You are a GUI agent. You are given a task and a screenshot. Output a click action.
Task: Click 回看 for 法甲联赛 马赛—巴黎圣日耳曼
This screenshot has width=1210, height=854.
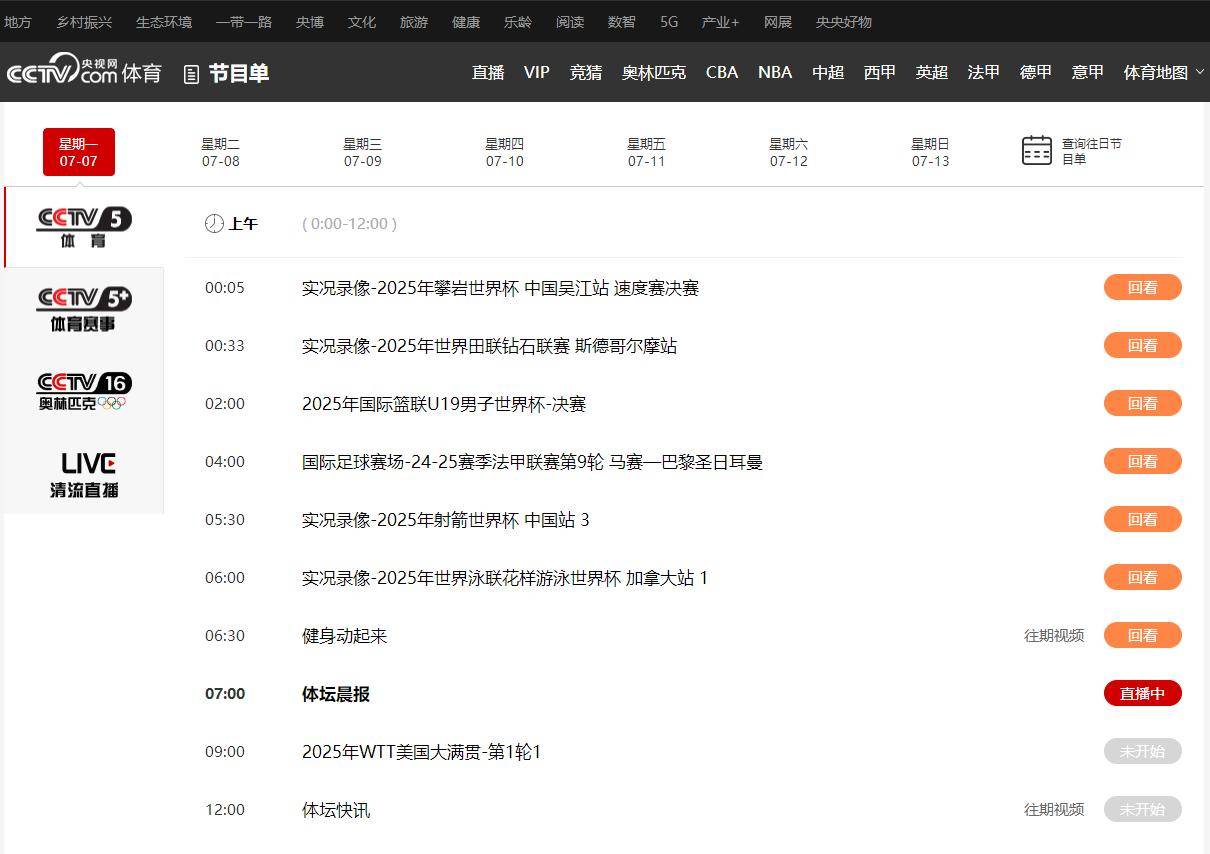(1143, 461)
